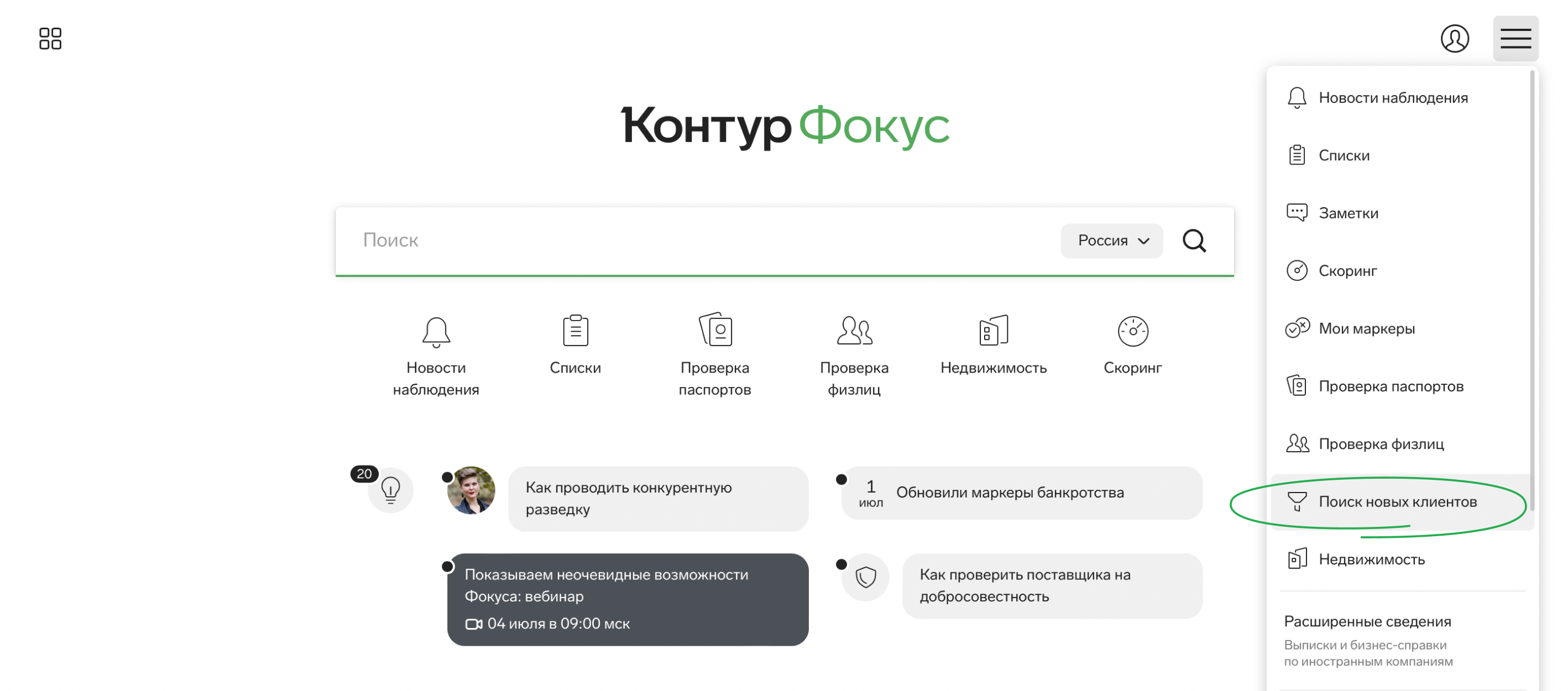Screen dimensions: 1568x691
Task: Open Проверка физлиц icon under search
Action: tap(854, 331)
